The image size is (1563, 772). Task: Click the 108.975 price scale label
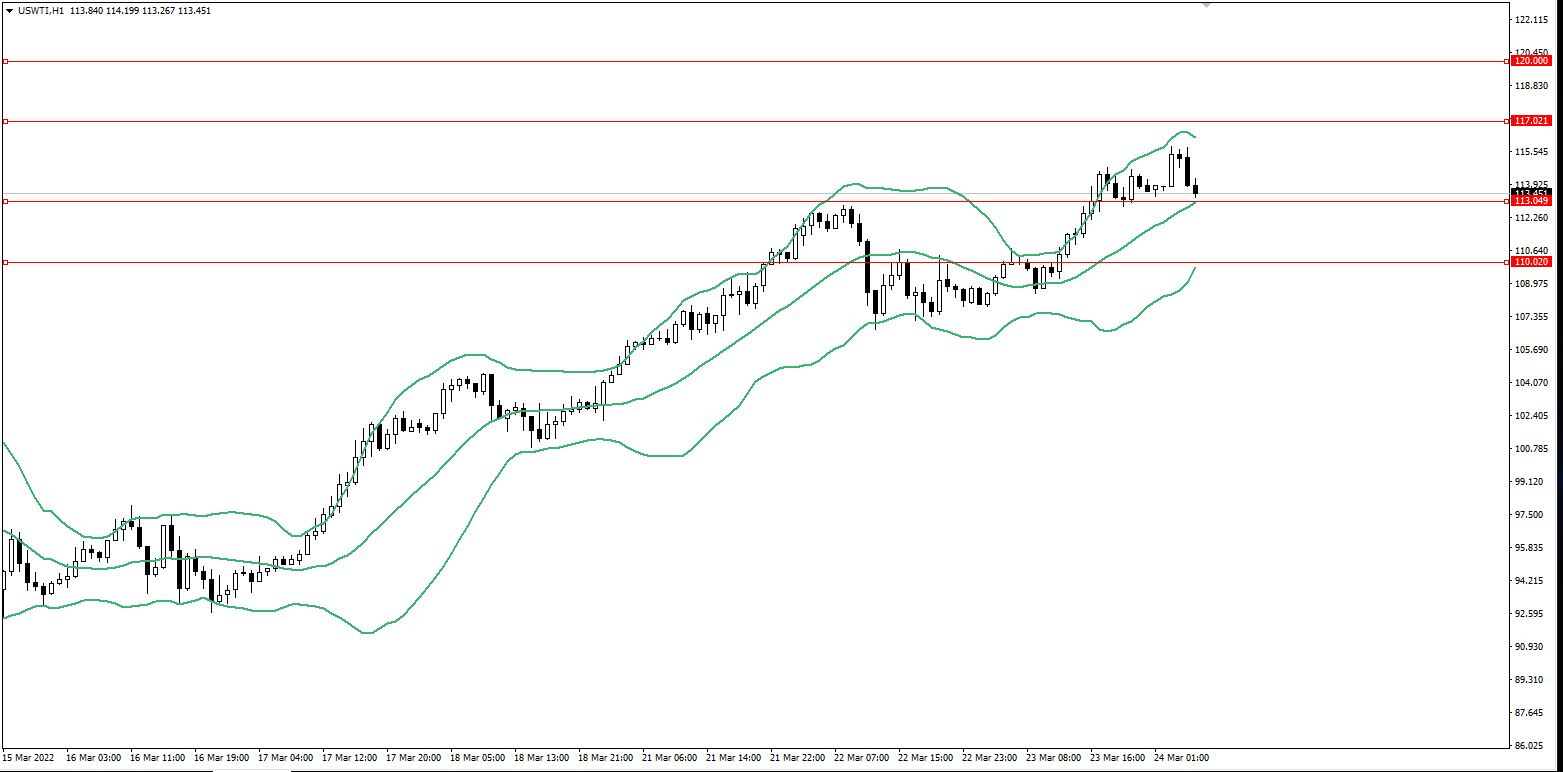click(1531, 284)
